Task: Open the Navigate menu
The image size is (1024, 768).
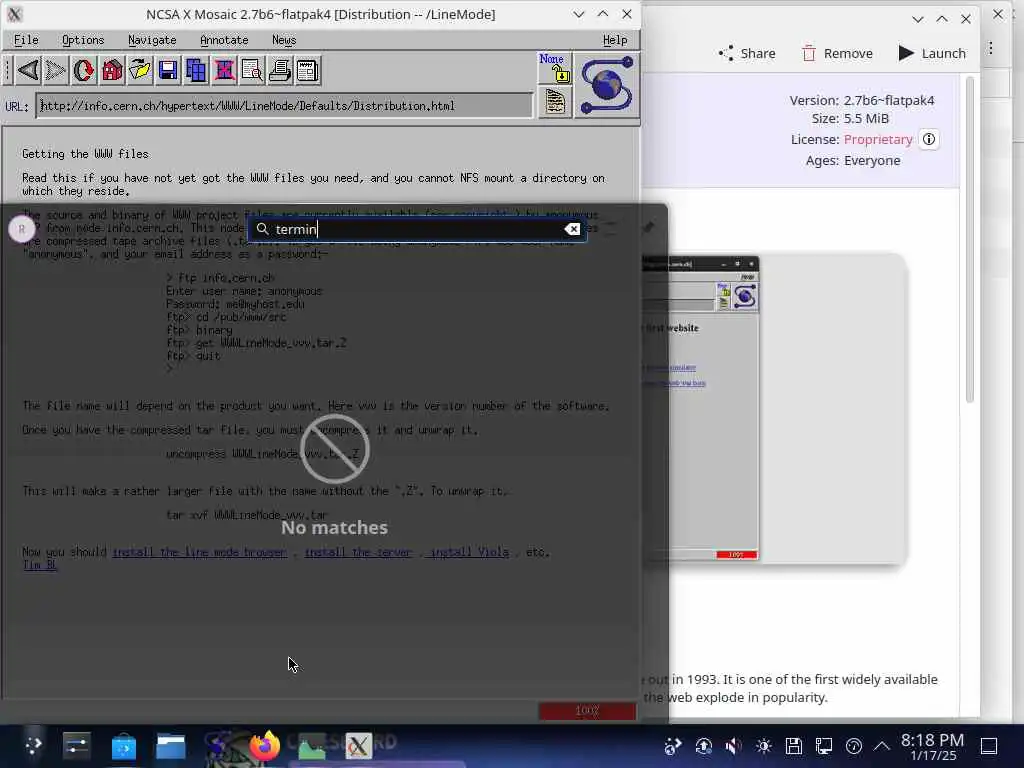Action: coord(152,40)
